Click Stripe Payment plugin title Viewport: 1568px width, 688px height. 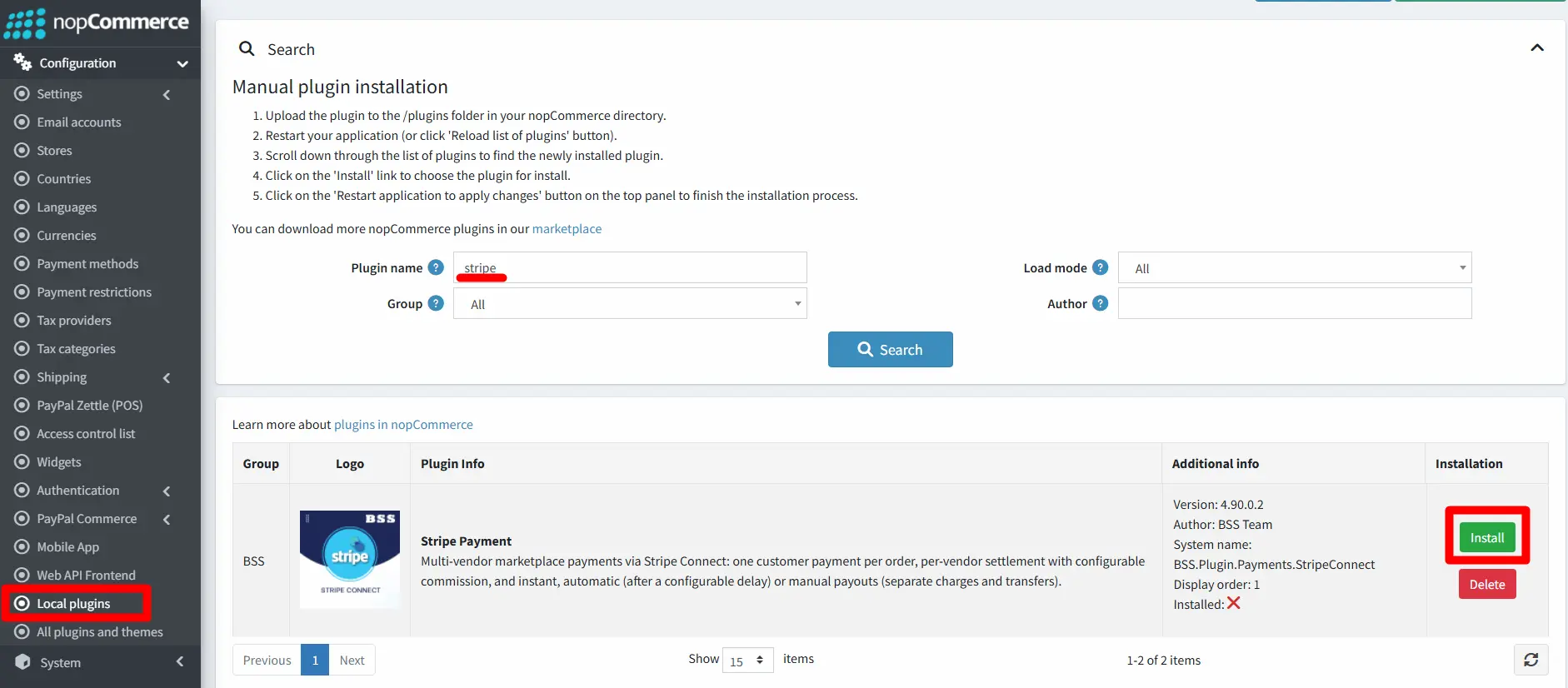466,541
